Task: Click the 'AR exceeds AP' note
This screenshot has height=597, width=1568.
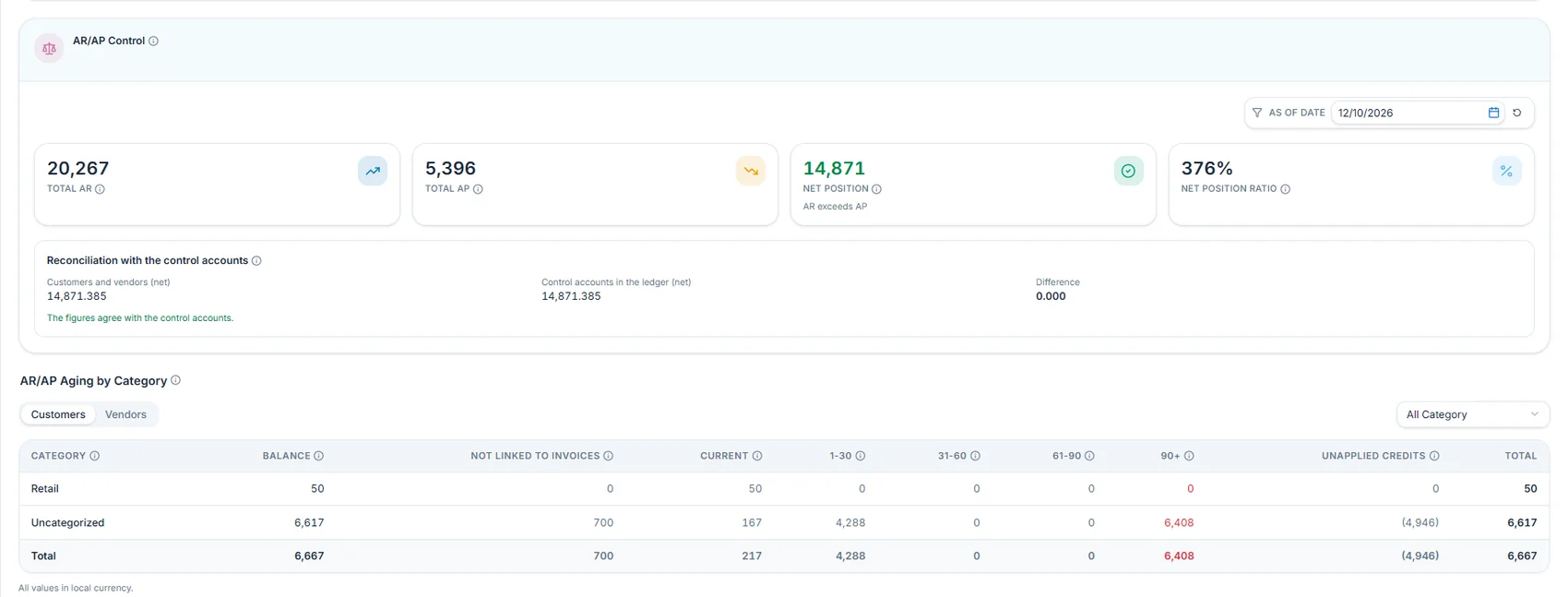Action: click(835, 207)
